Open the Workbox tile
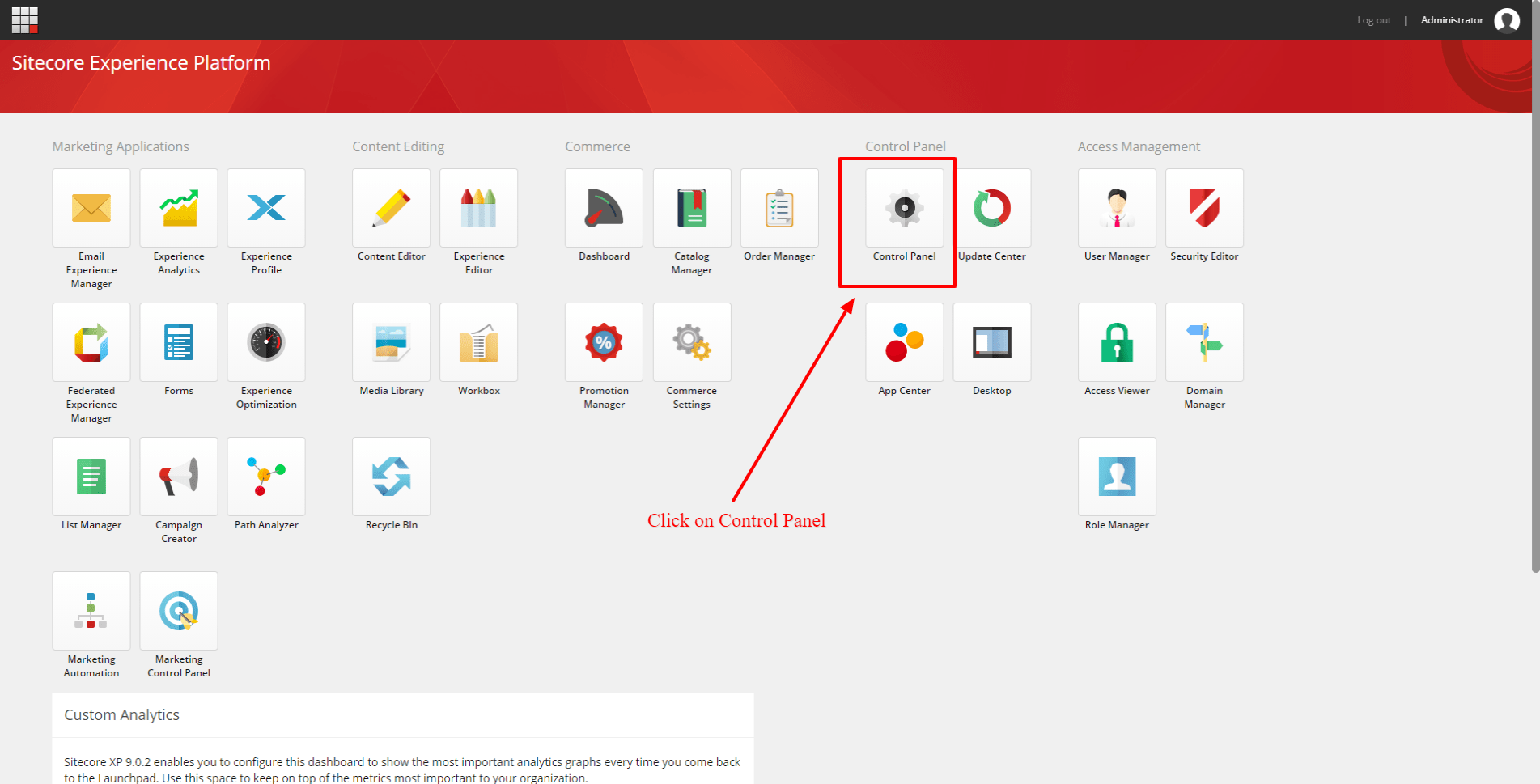1540x784 pixels. 479,342
